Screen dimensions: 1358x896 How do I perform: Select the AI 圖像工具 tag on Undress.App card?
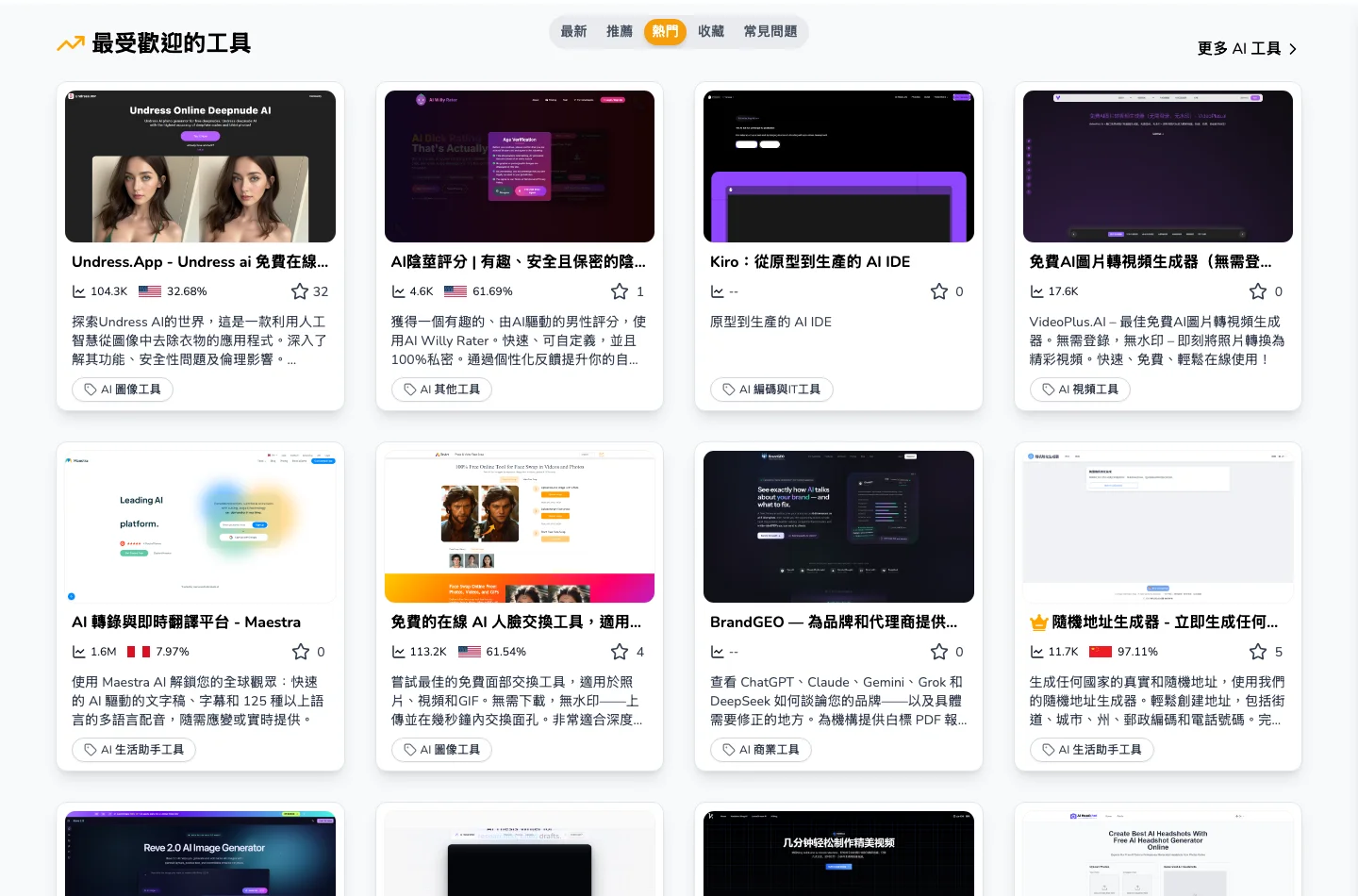coord(123,390)
